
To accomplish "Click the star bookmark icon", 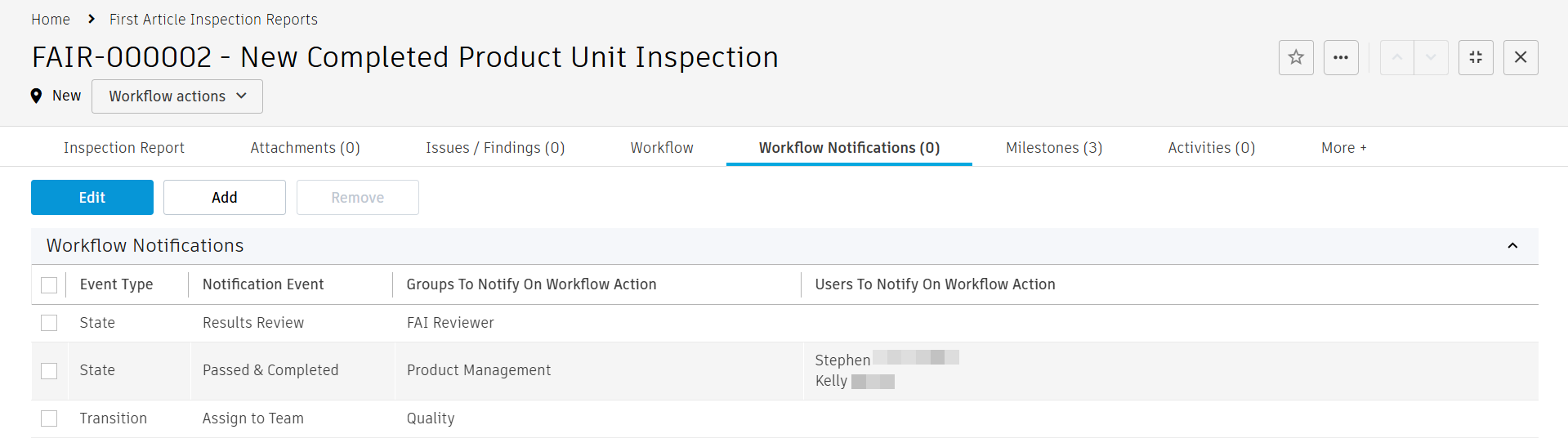I will pyautogui.click(x=1296, y=57).
